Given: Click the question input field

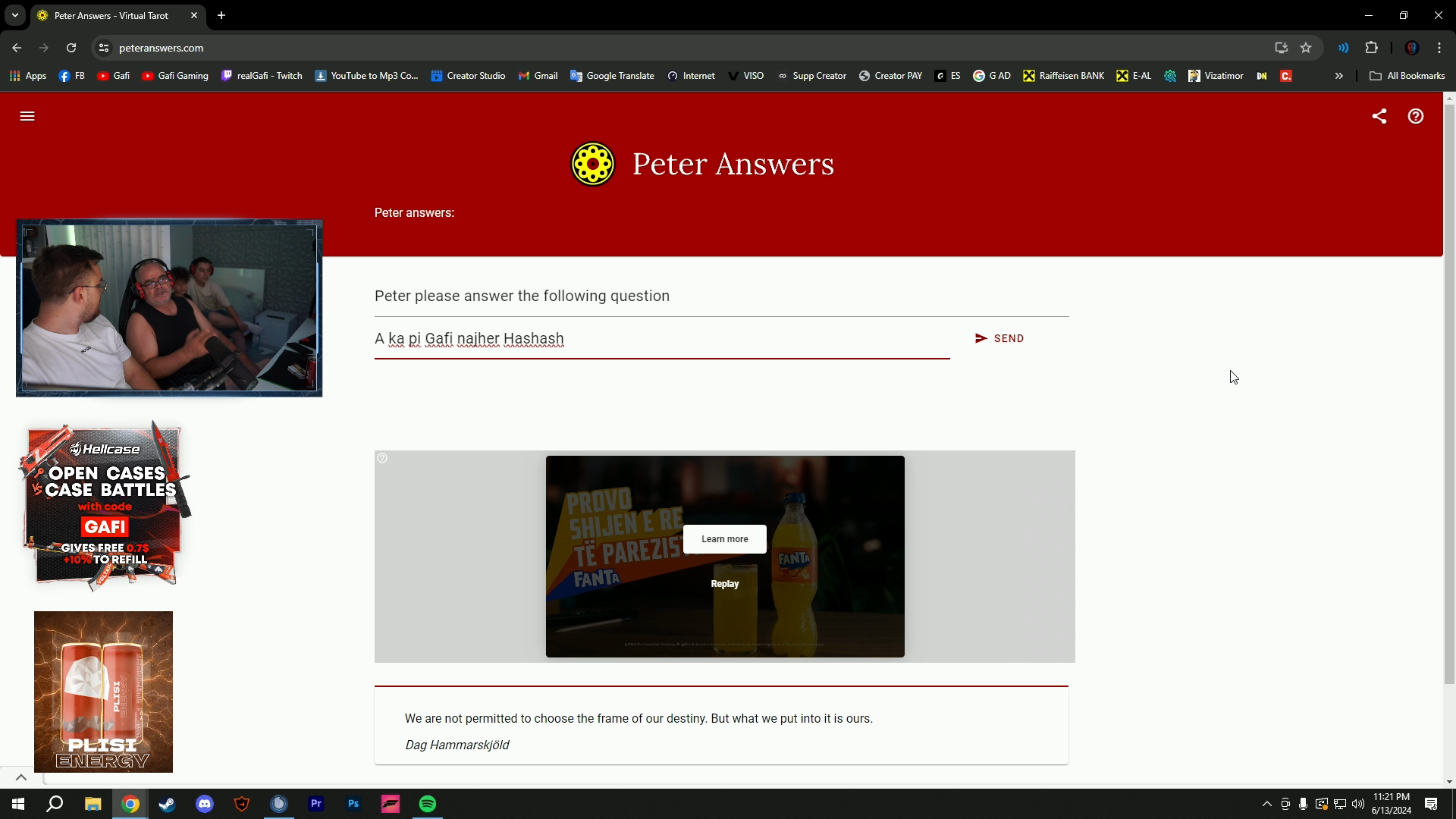Looking at the screenshot, I should tap(662, 339).
